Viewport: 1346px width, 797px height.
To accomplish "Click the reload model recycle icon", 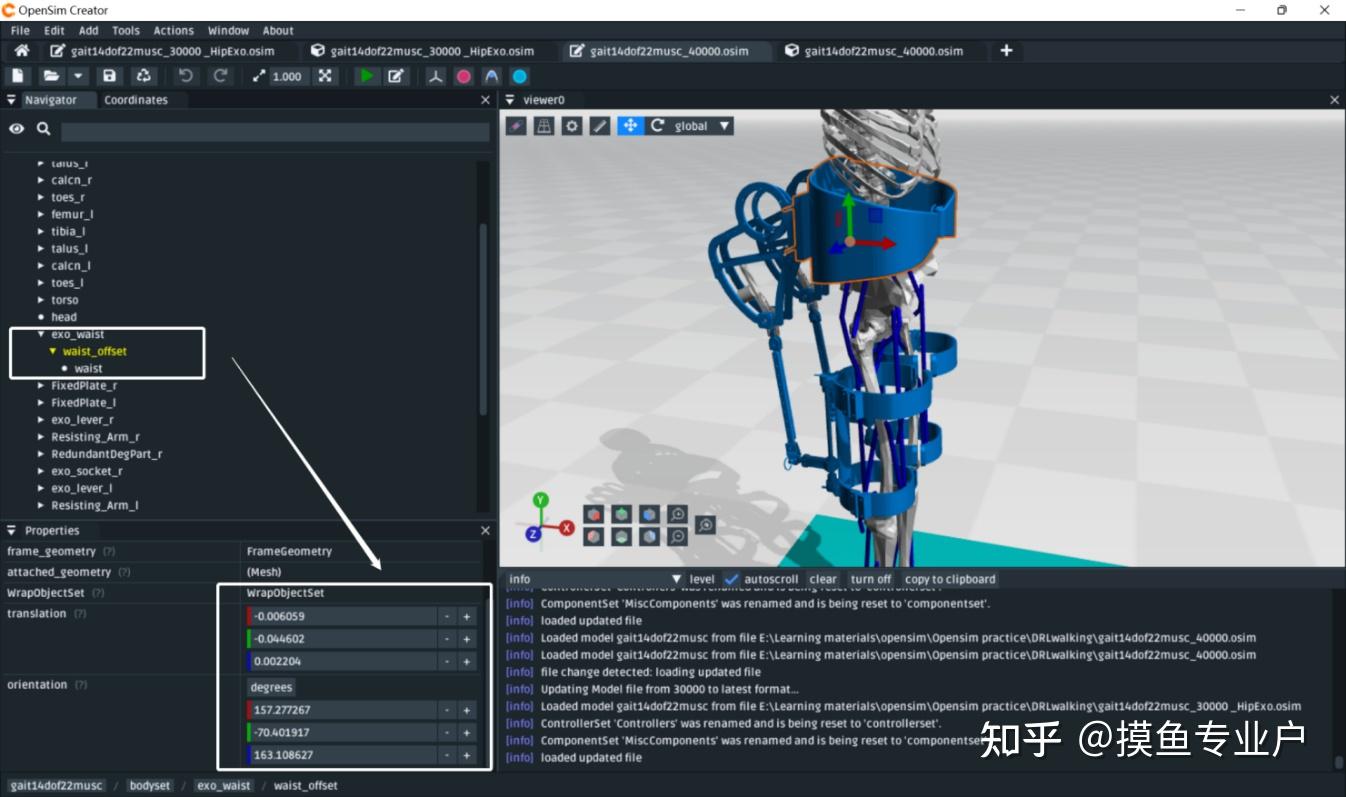I will pyautogui.click(x=144, y=76).
